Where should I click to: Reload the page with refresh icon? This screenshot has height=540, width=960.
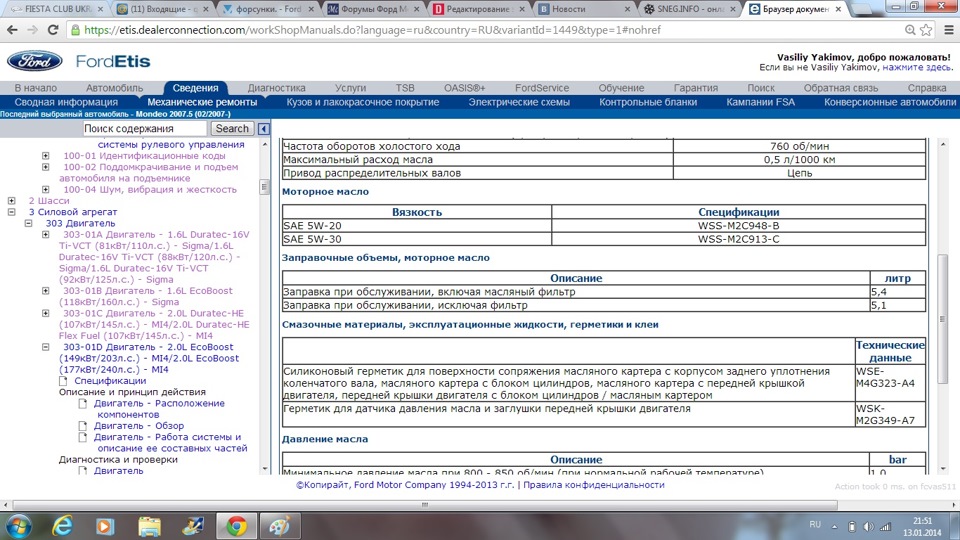tap(53, 29)
